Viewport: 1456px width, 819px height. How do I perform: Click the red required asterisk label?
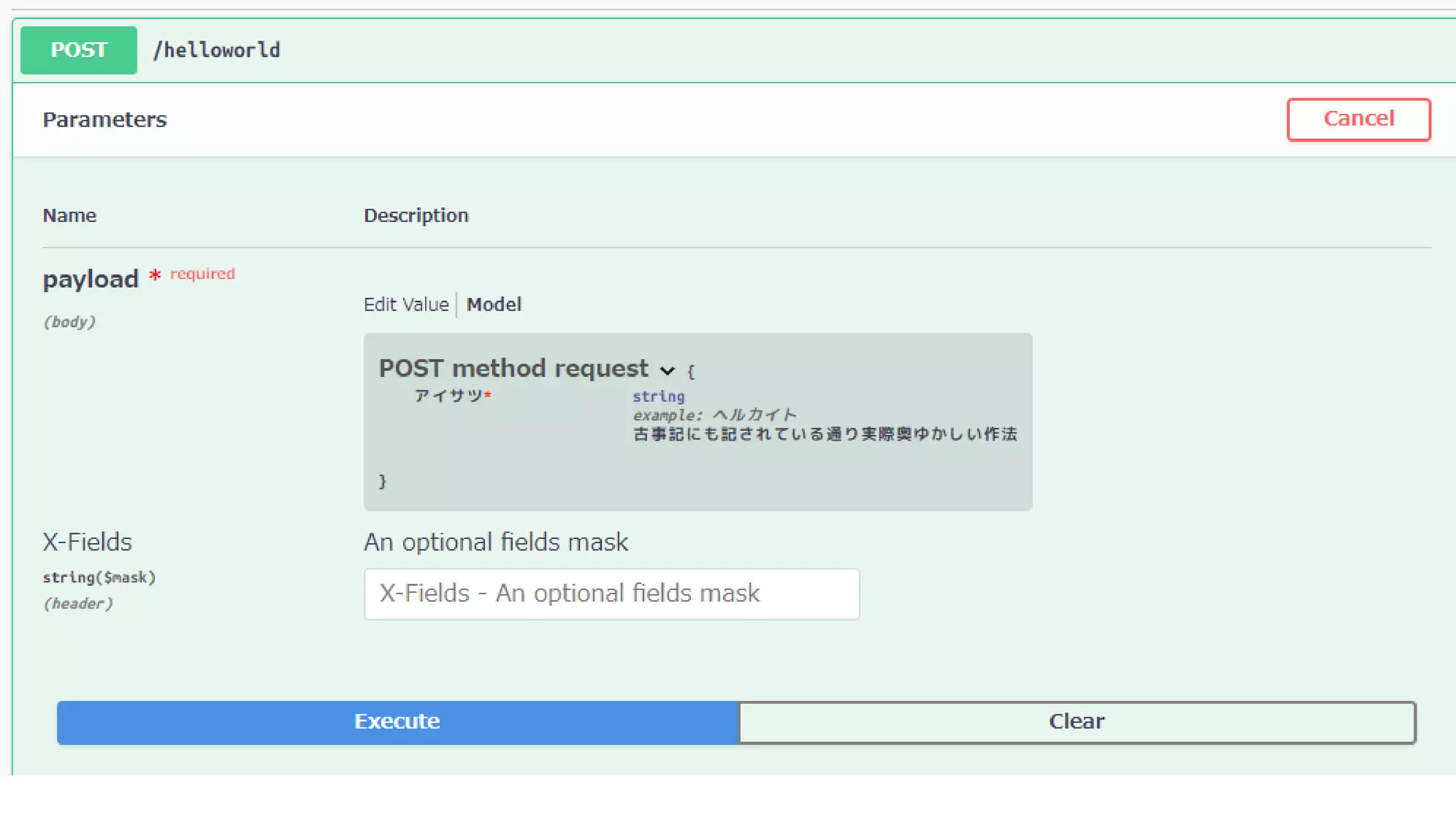click(x=193, y=274)
